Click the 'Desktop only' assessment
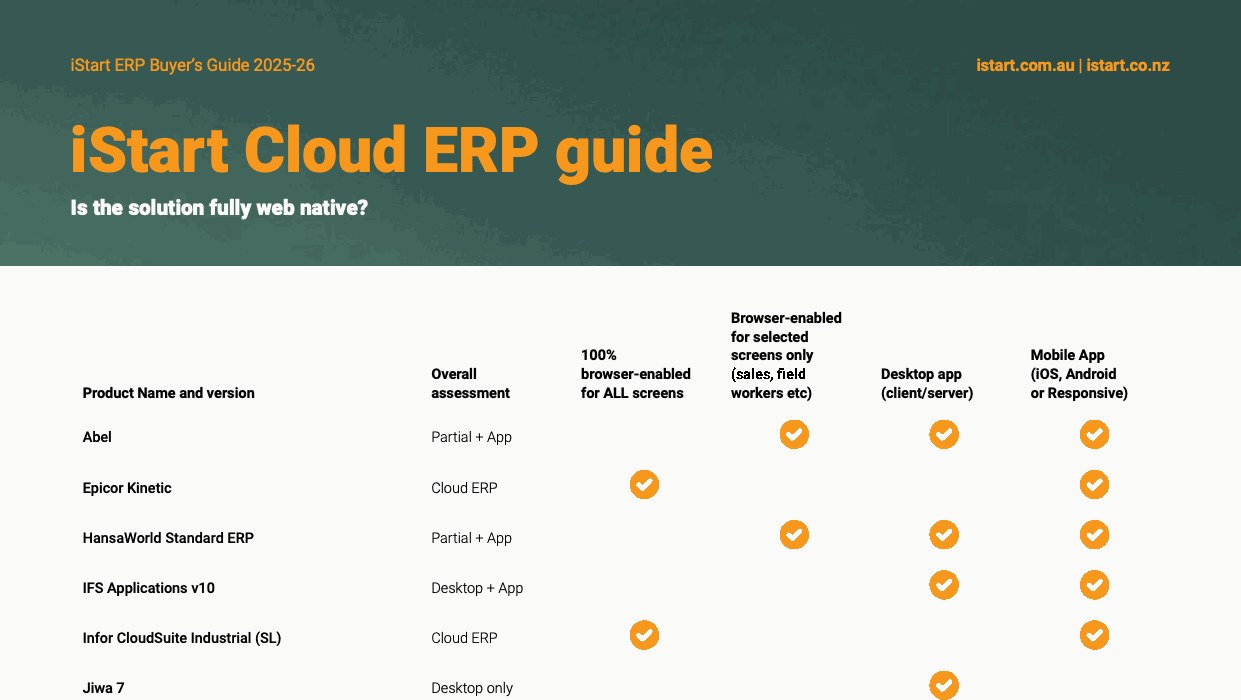Viewport: 1241px width, 700px height. pyautogui.click(x=472, y=688)
